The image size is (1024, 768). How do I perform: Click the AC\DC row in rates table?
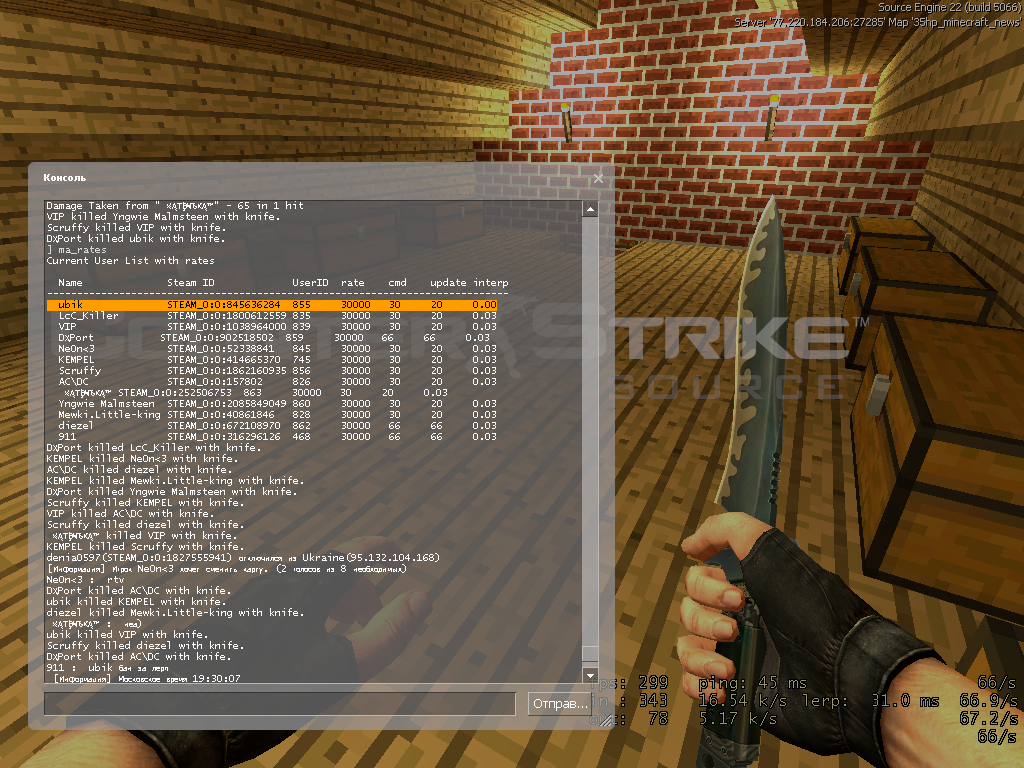(x=277, y=381)
